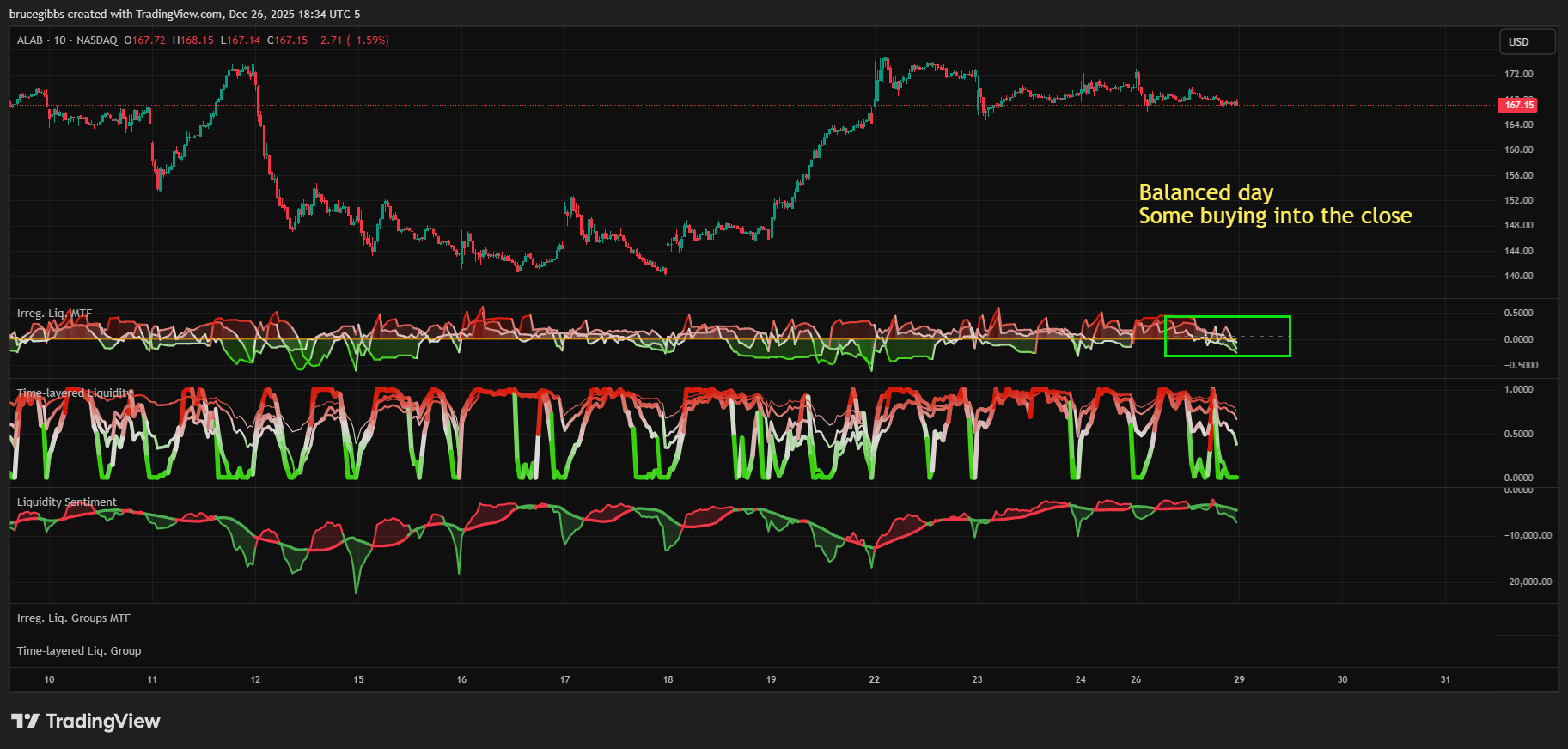This screenshot has height=749, width=1568.
Task: Click date 22 on time axis
Action: pos(874,679)
